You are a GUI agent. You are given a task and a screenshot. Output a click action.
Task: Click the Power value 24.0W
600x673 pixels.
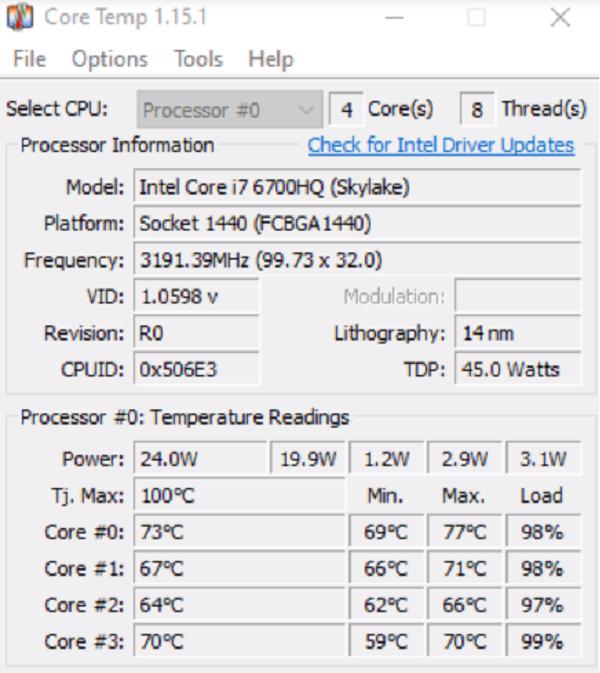(x=200, y=459)
